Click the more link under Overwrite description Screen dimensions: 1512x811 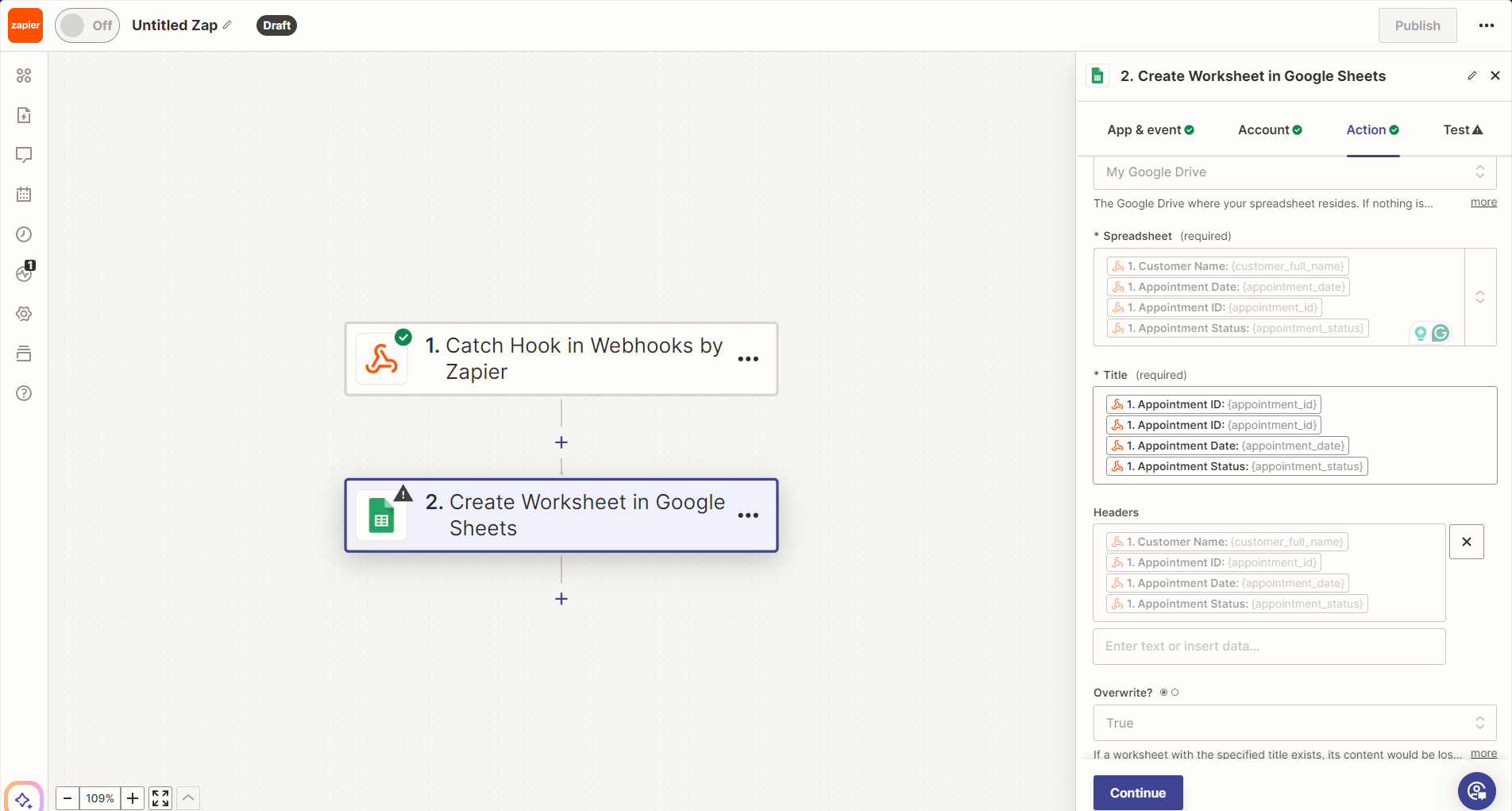[x=1482, y=754]
